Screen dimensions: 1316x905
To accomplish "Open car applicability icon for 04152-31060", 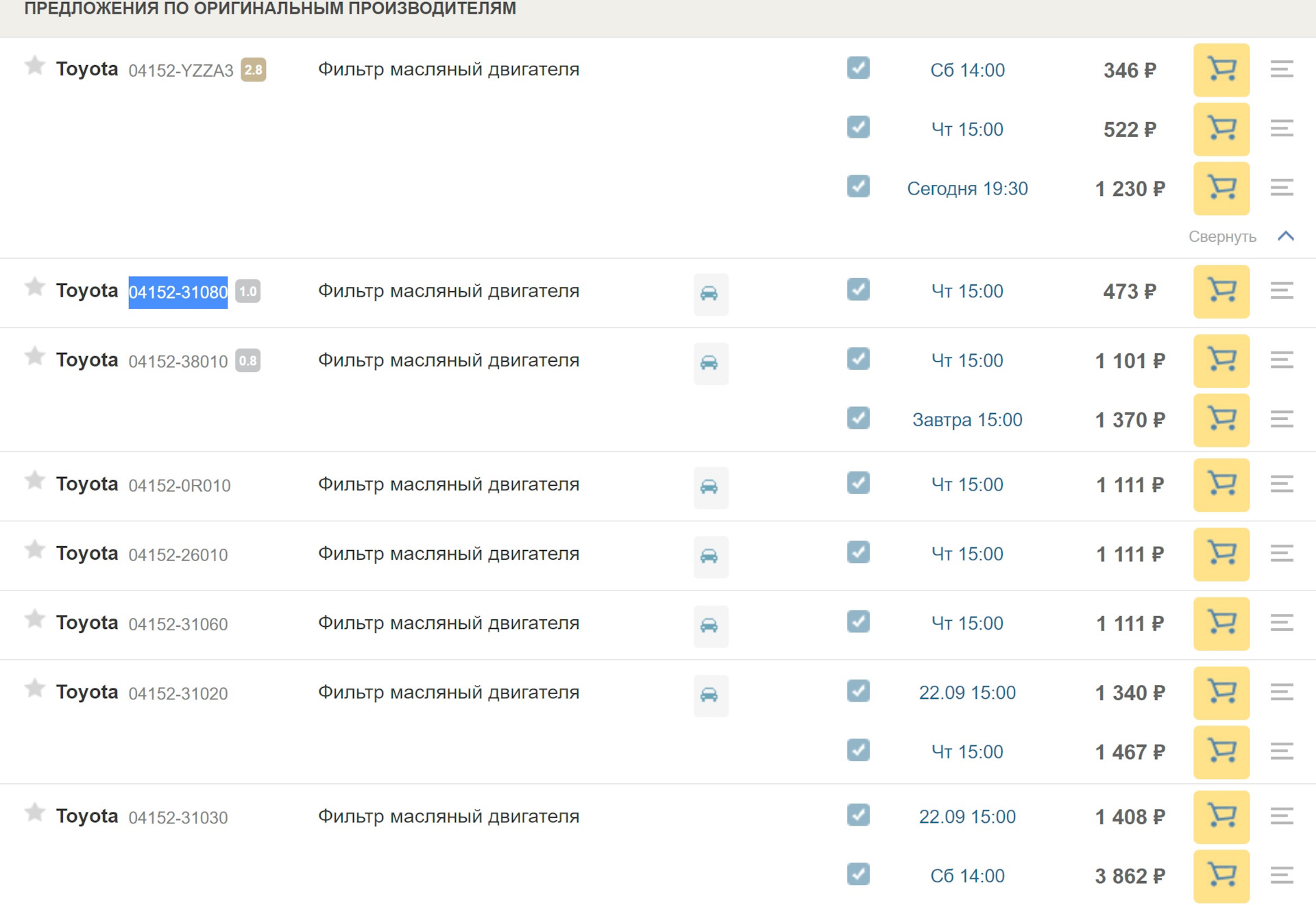I will 710,626.
